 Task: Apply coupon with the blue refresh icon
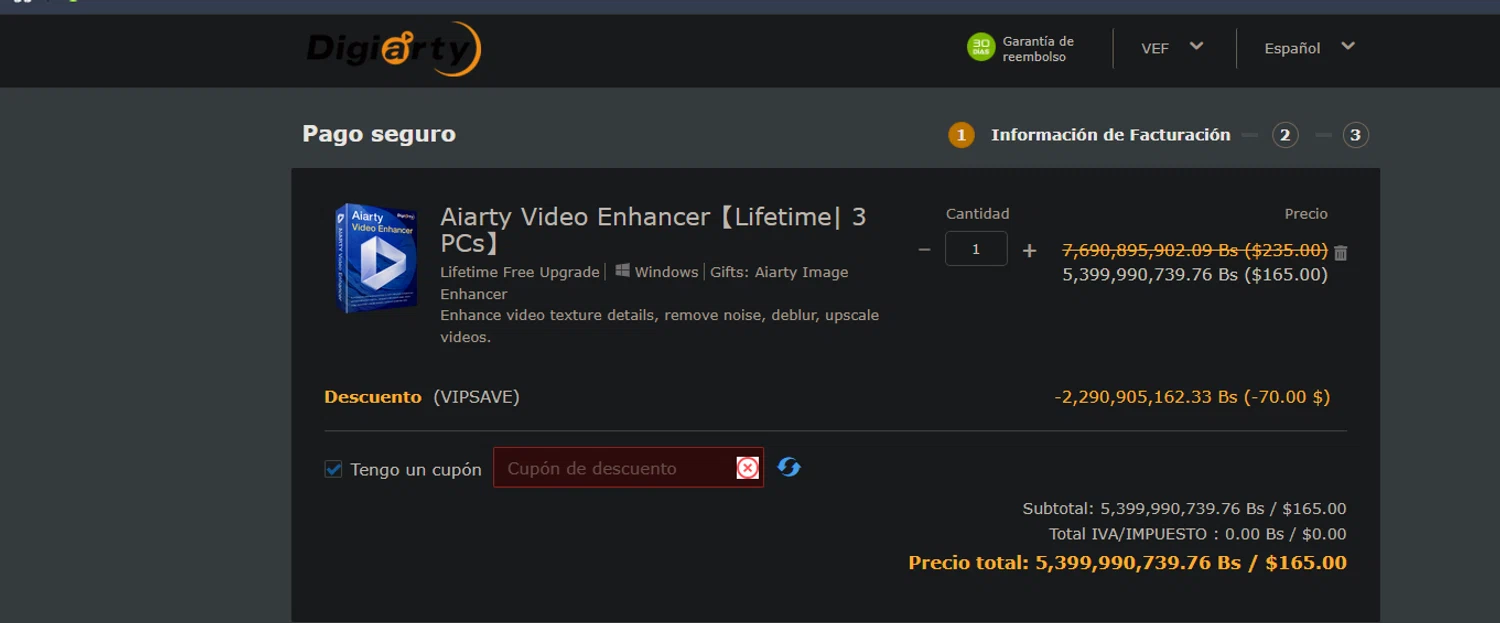coord(789,467)
